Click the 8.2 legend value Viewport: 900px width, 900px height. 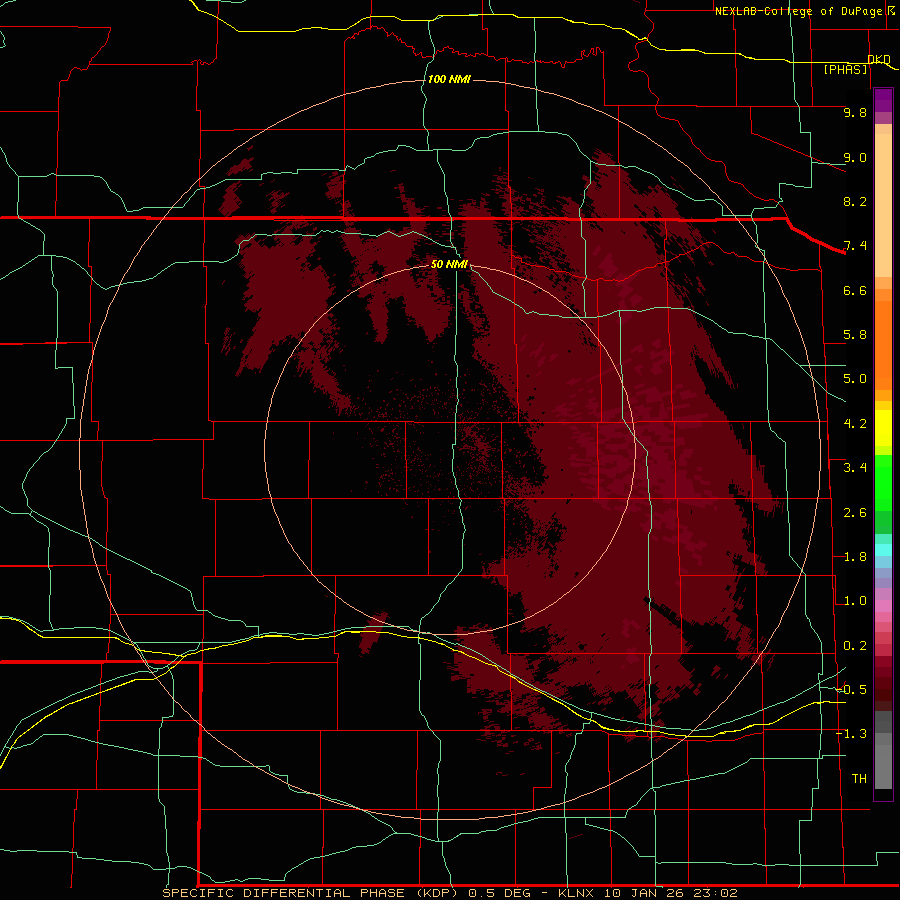pyautogui.click(x=855, y=201)
